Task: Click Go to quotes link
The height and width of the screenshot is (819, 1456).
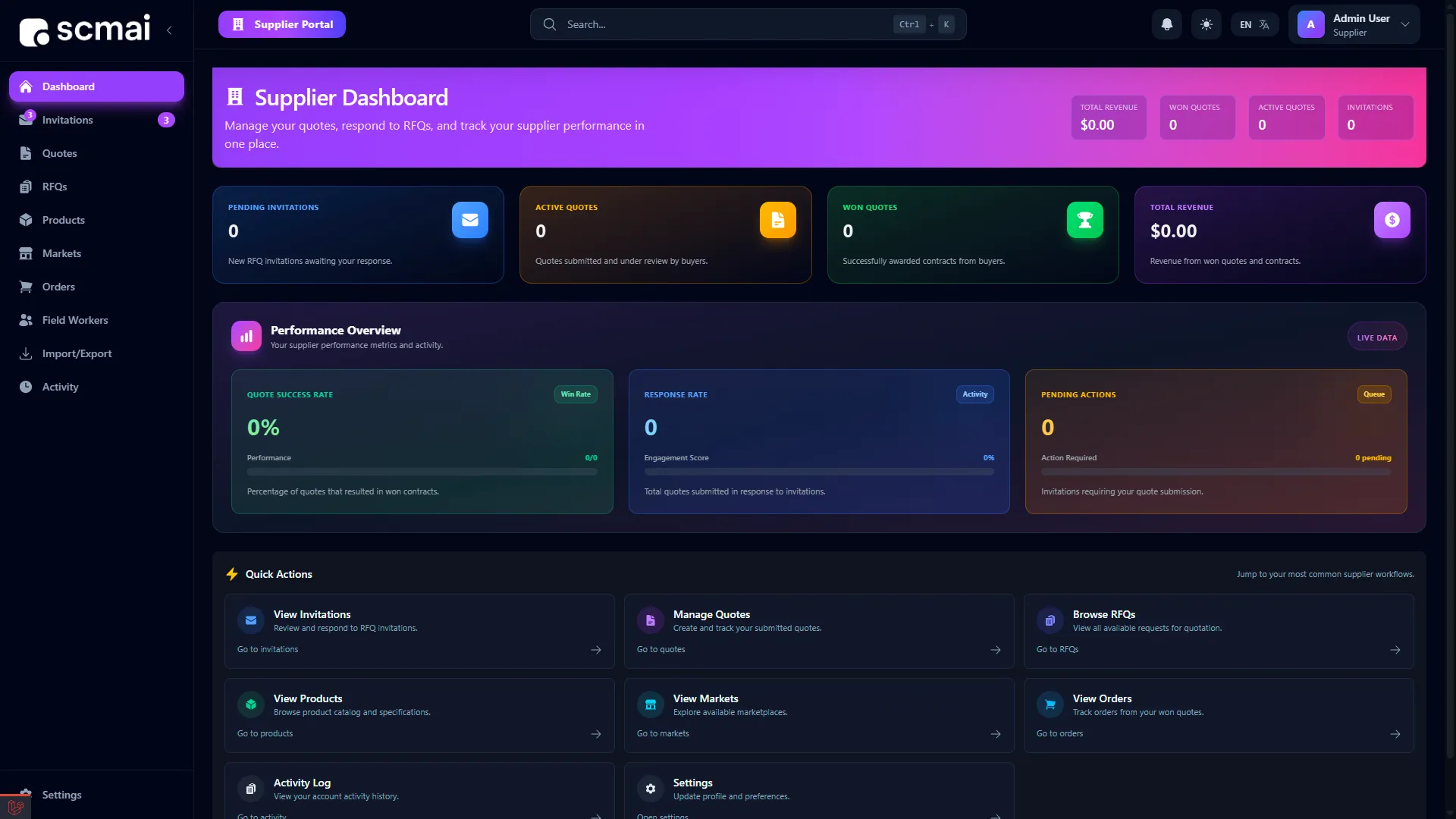Action: coord(661,650)
